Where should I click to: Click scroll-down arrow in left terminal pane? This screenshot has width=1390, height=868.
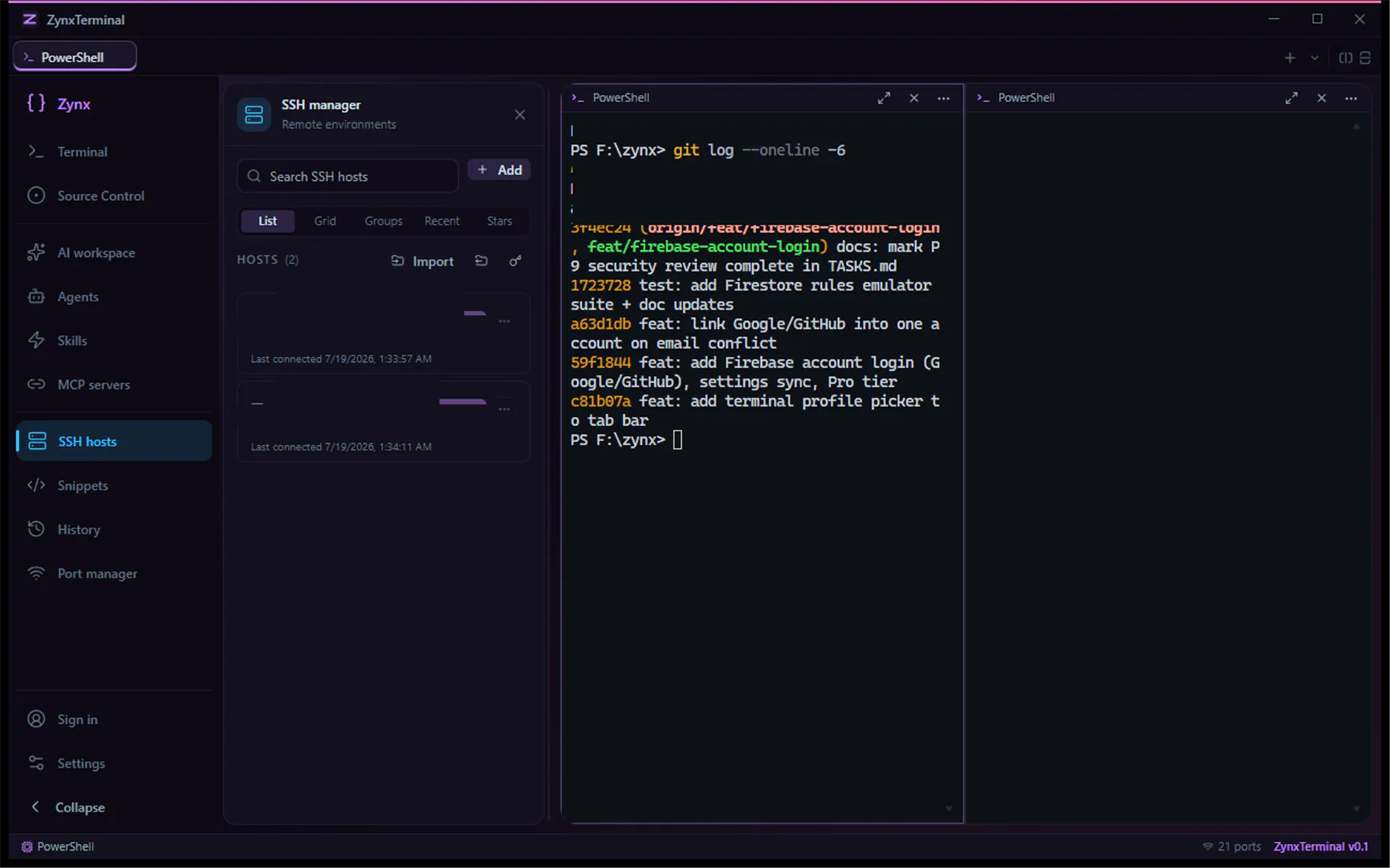[948, 809]
